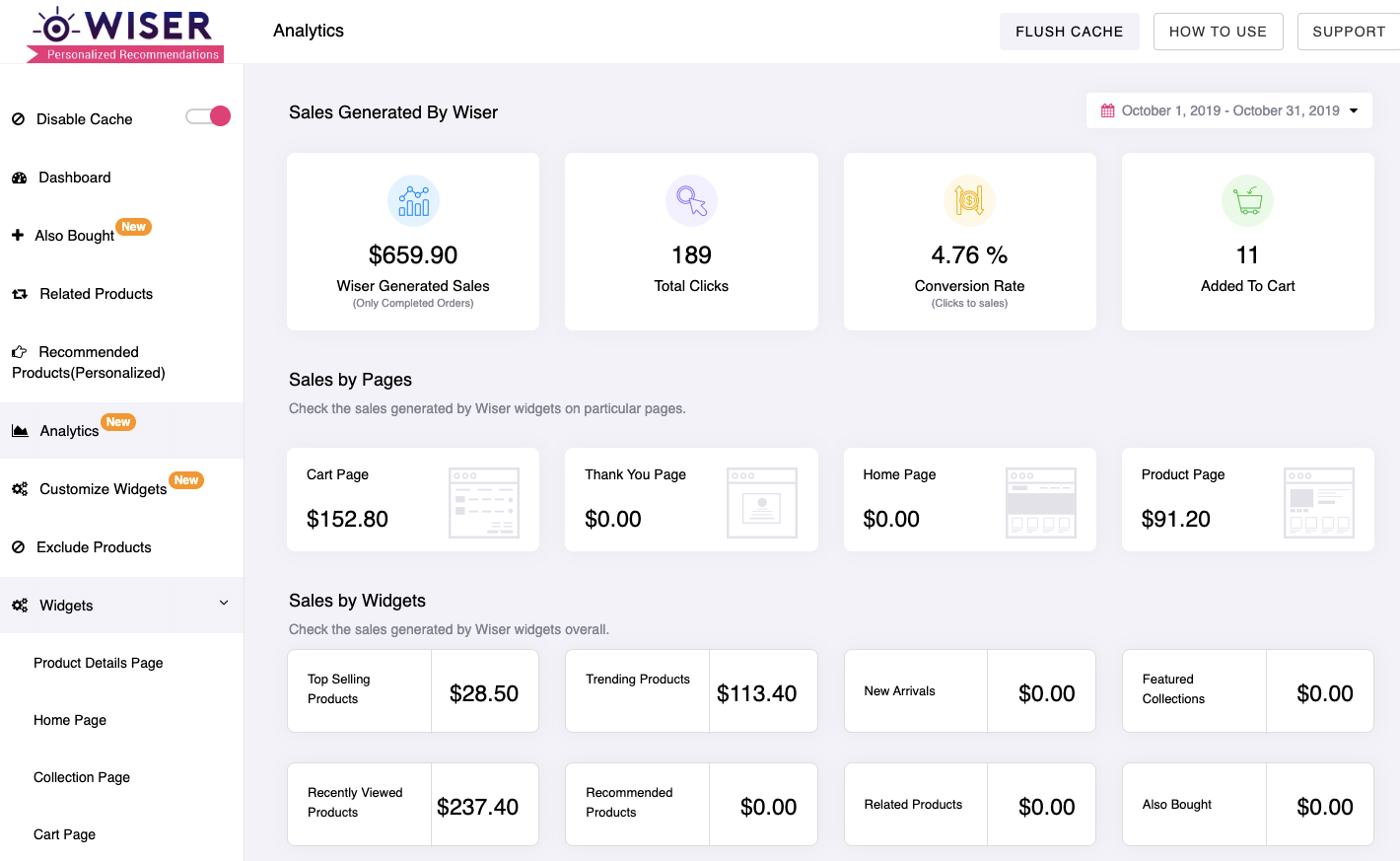Click the How To Use button
The image size is (1400, 861).
pyautogui.click(x=1219, y=32)
